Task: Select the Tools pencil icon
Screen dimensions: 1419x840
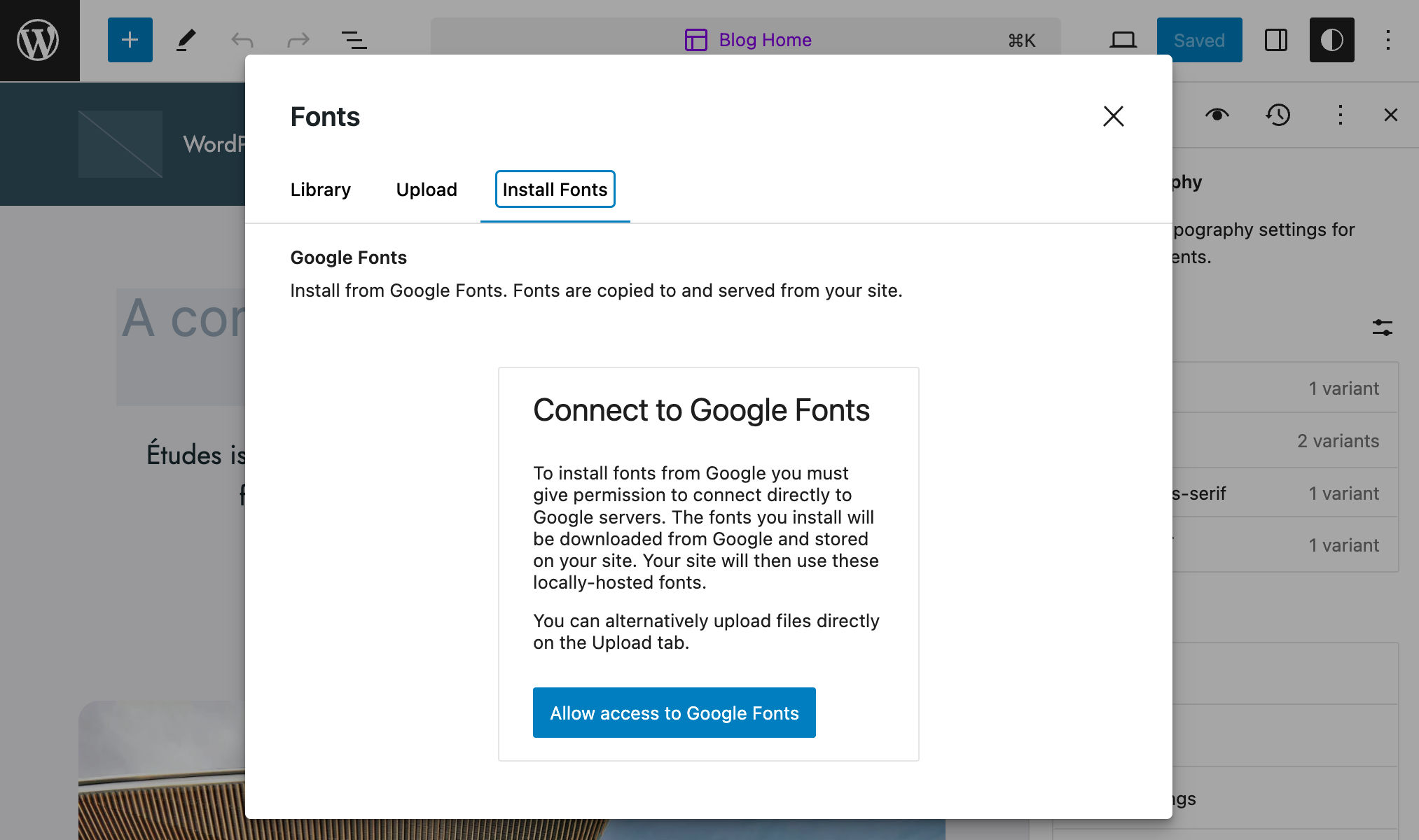Action: click(185, 40)
